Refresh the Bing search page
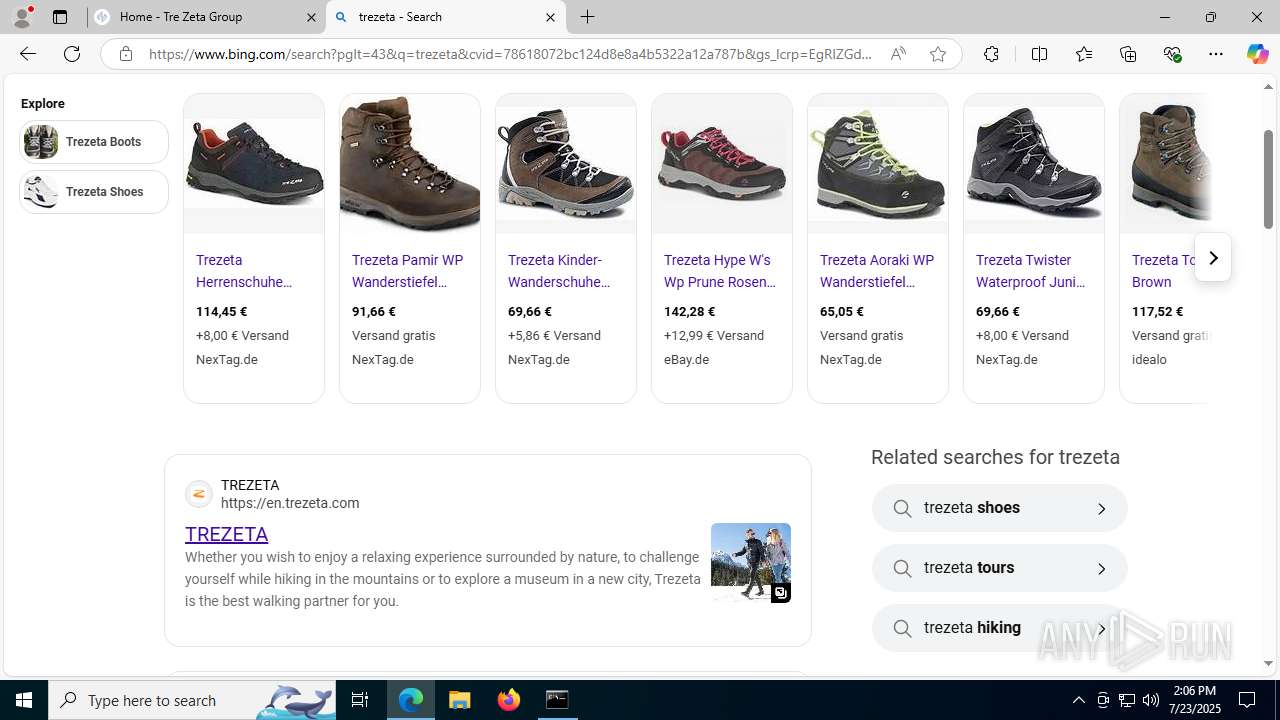 [x=72, y=54]
